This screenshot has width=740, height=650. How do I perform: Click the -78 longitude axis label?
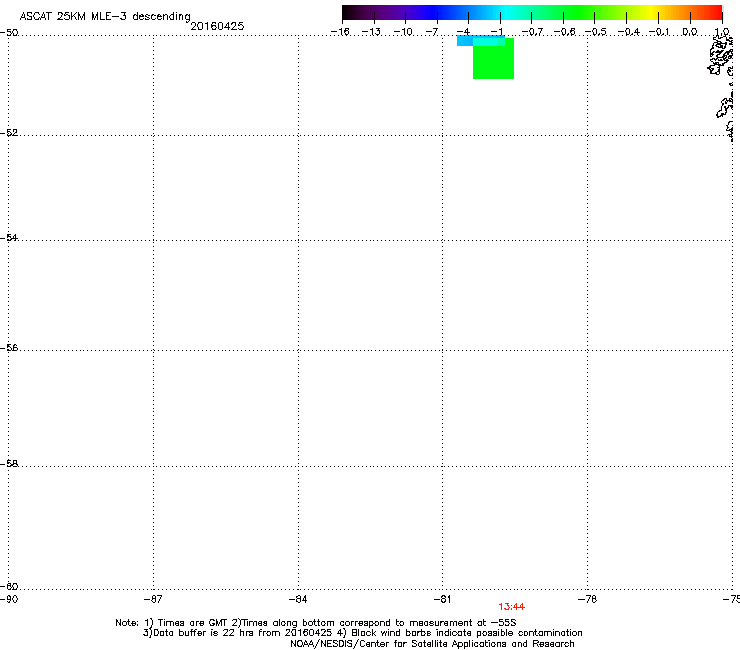[588, 599]
